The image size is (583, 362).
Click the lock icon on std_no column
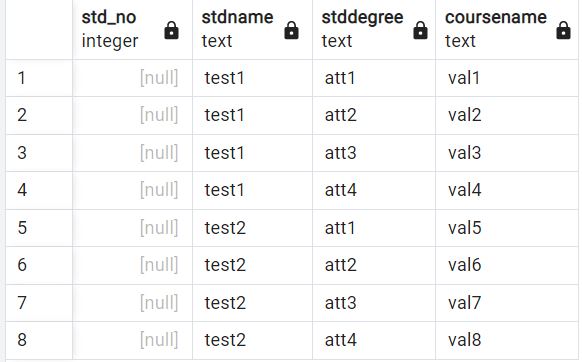(171, 30)
